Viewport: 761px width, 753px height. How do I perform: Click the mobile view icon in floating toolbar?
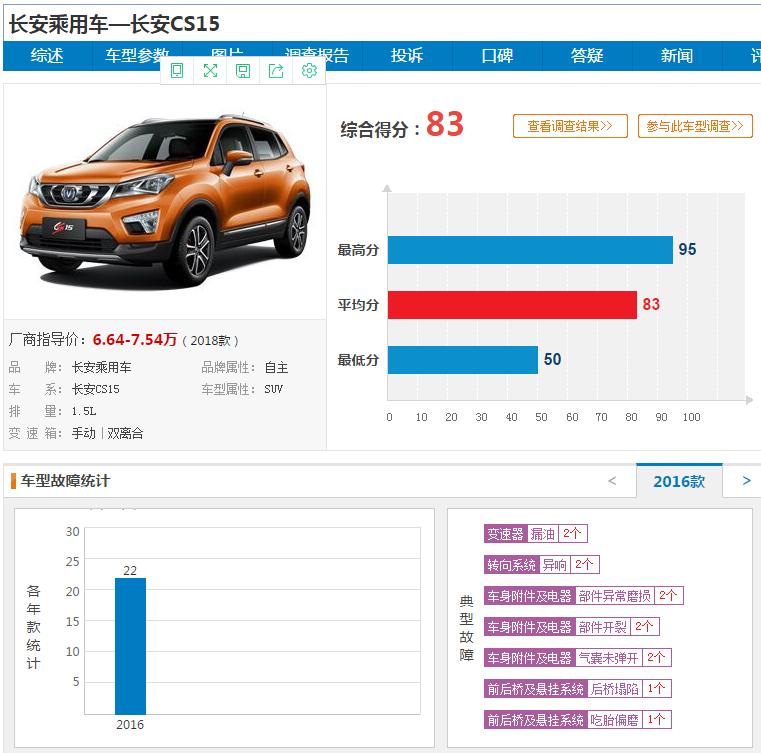point(177,71)
